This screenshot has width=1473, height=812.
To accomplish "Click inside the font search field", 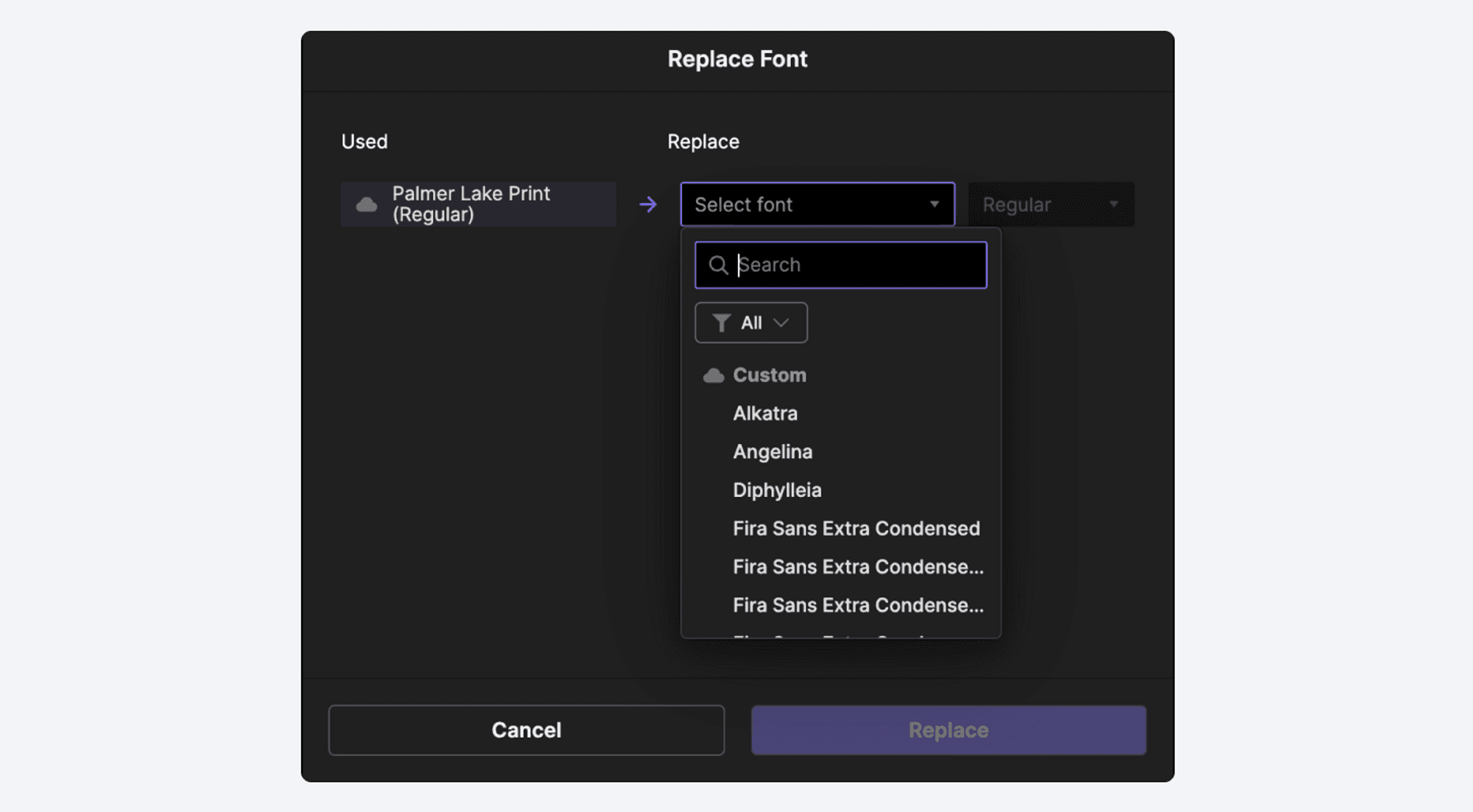I will pyautogui.click(x=840, y=264).
